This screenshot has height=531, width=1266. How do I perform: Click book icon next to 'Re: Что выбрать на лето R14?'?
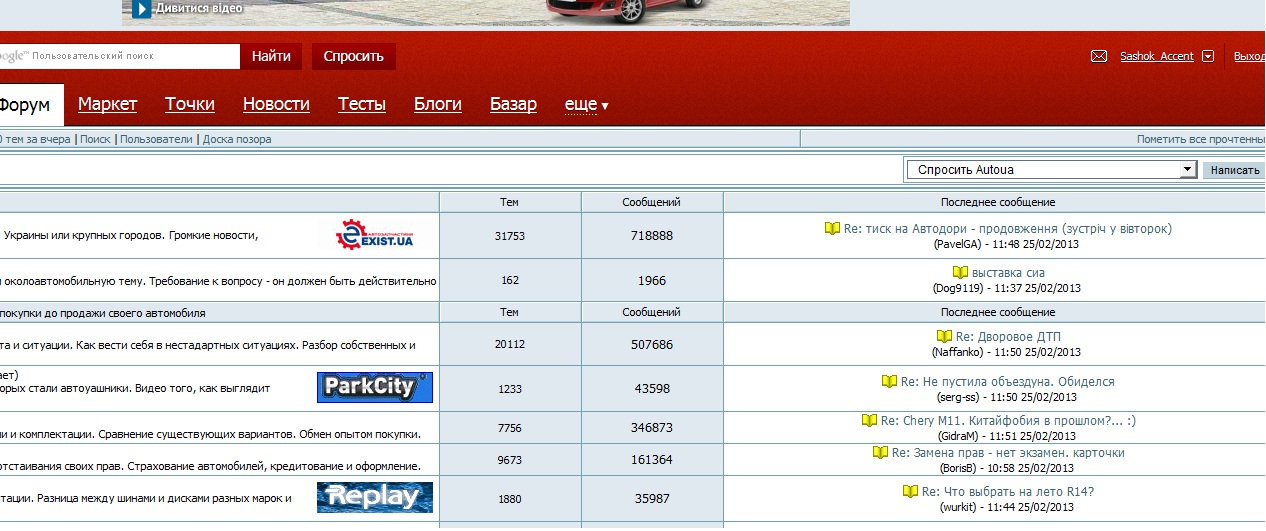[x=910, y=492]
